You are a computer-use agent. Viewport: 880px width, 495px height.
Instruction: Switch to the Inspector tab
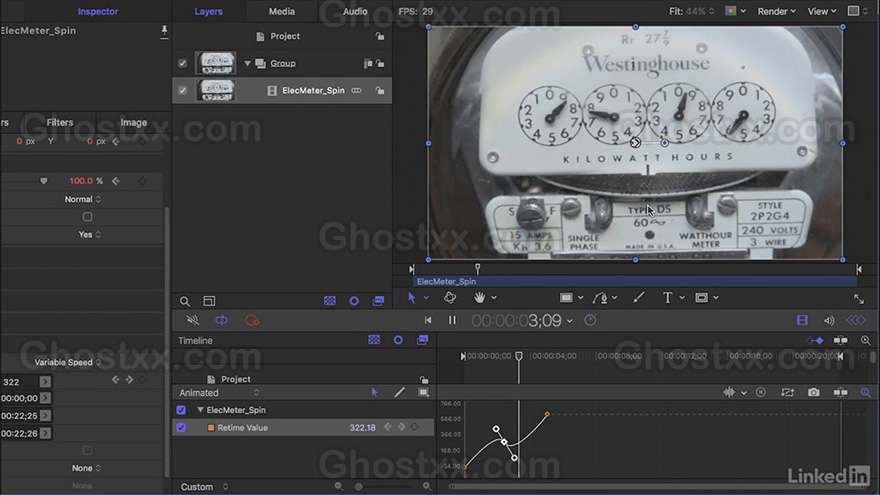point(98,11)
